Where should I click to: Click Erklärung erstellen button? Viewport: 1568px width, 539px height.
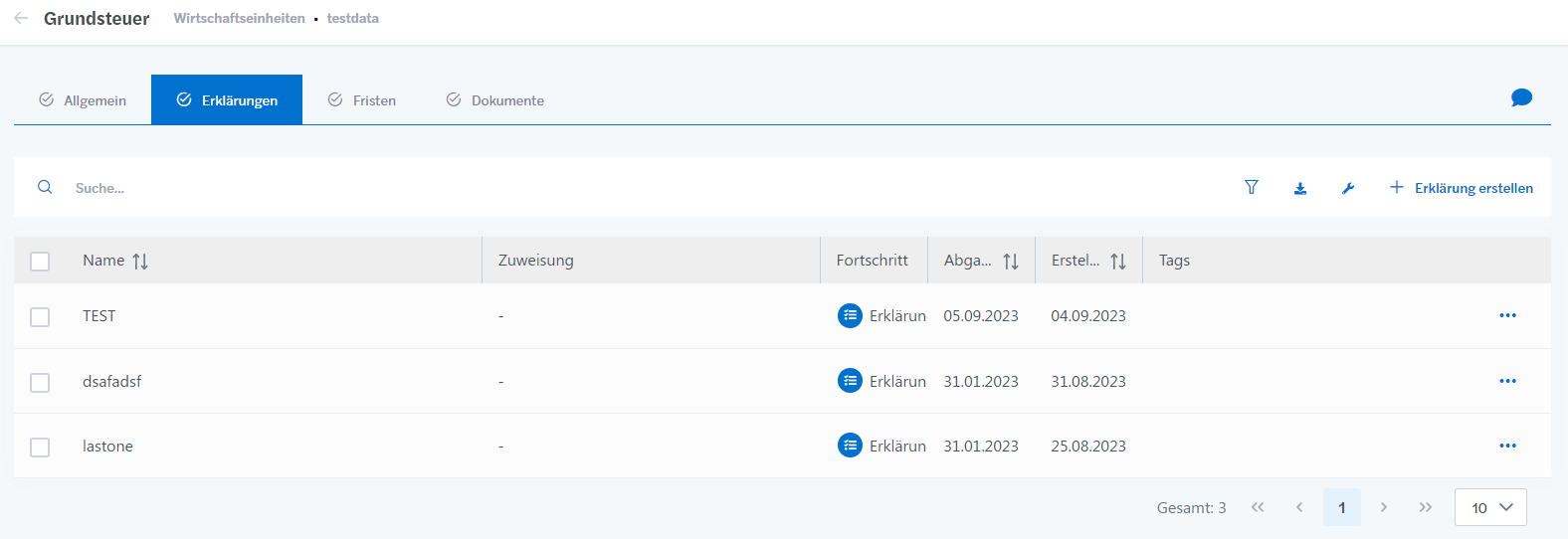tap(1461, 188)
